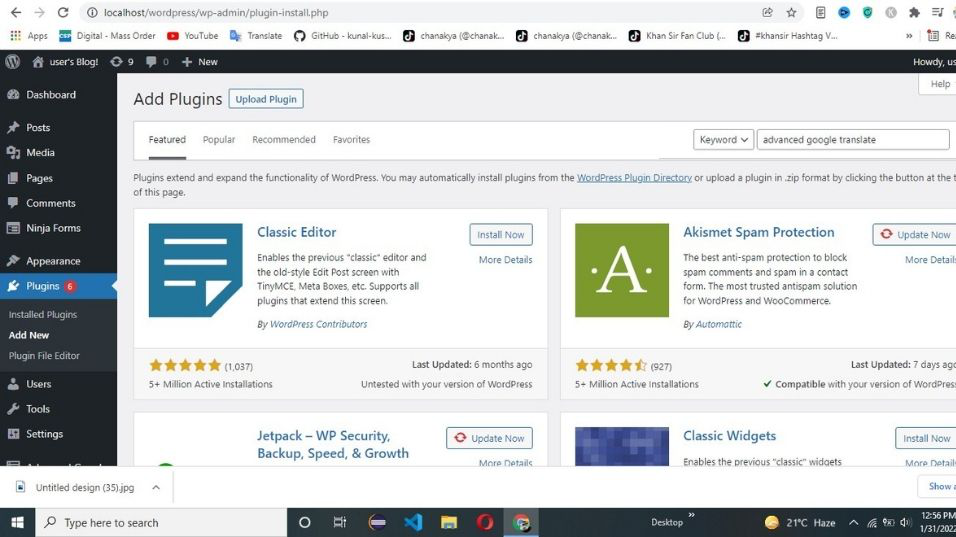This screenshot has height=537, width=956.
Task: Open Akismet Spam Protection title link
Action: point(758,232)
